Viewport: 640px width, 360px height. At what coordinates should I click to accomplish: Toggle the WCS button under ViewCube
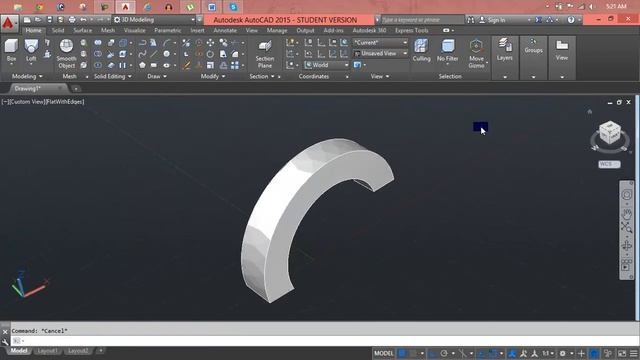pyautogui.click(x=609, y=164)
